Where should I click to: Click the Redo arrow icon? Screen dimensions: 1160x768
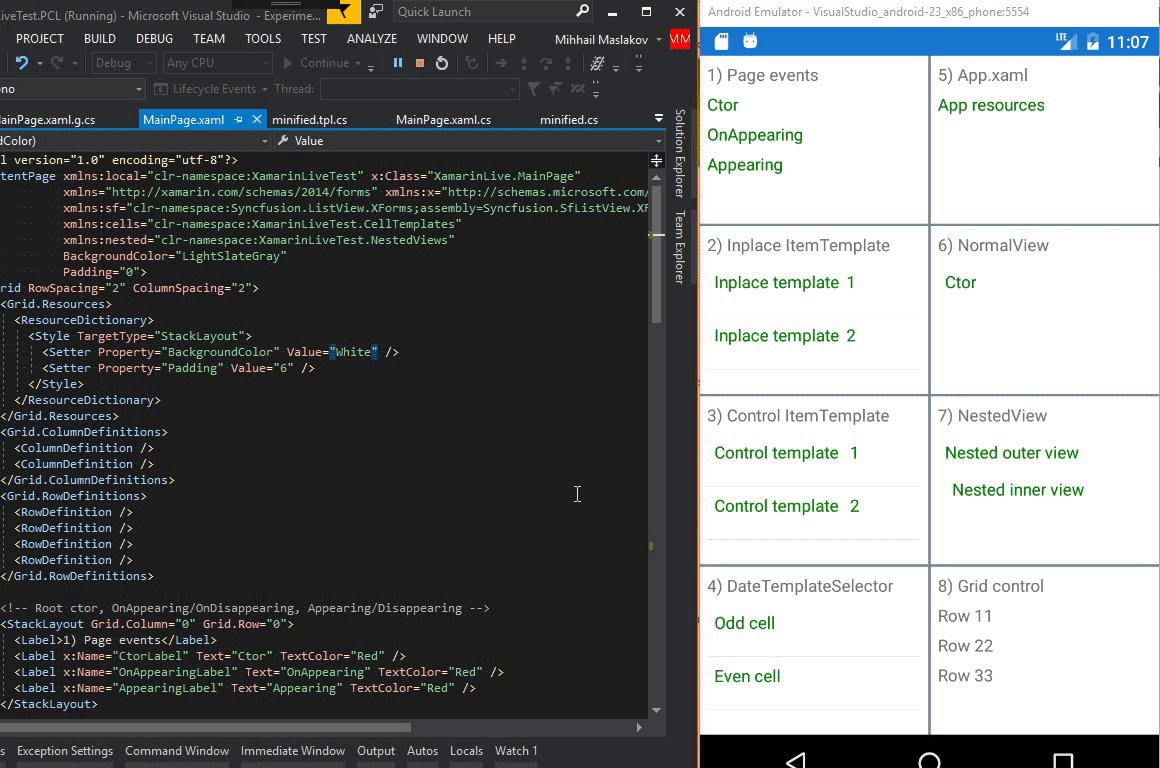click(x=57, y=63)
